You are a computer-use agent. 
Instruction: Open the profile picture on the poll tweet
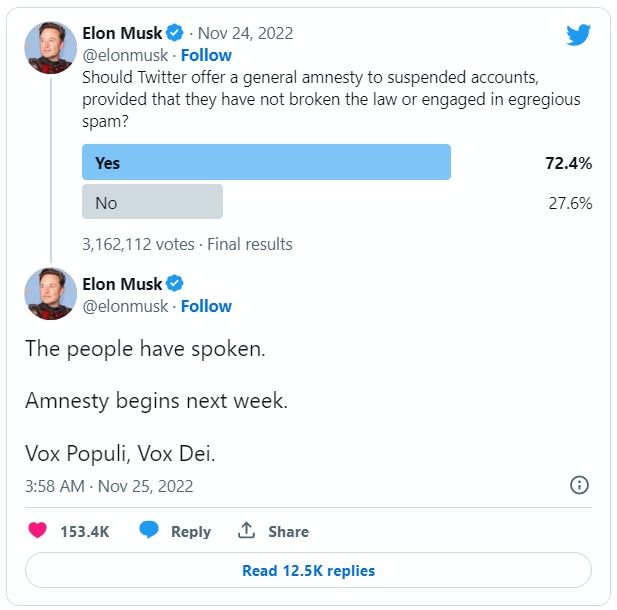pos(50,46)
